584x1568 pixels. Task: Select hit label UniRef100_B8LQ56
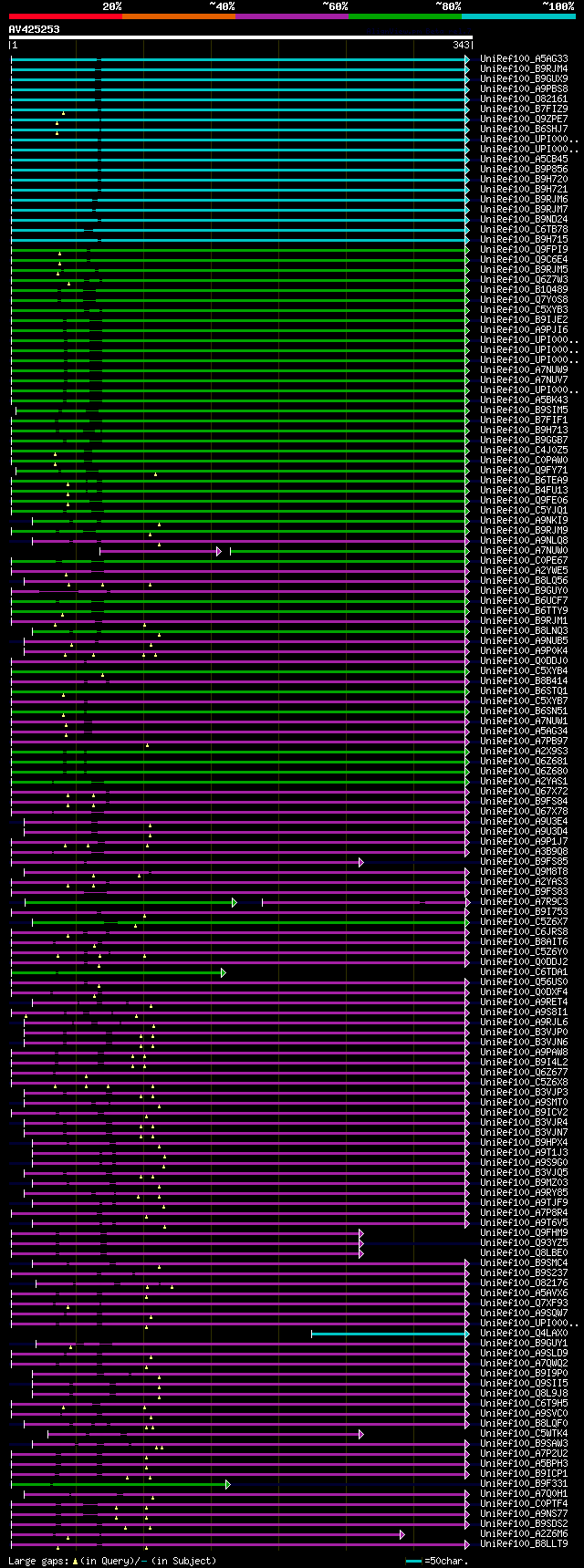[x=524, y=581]
